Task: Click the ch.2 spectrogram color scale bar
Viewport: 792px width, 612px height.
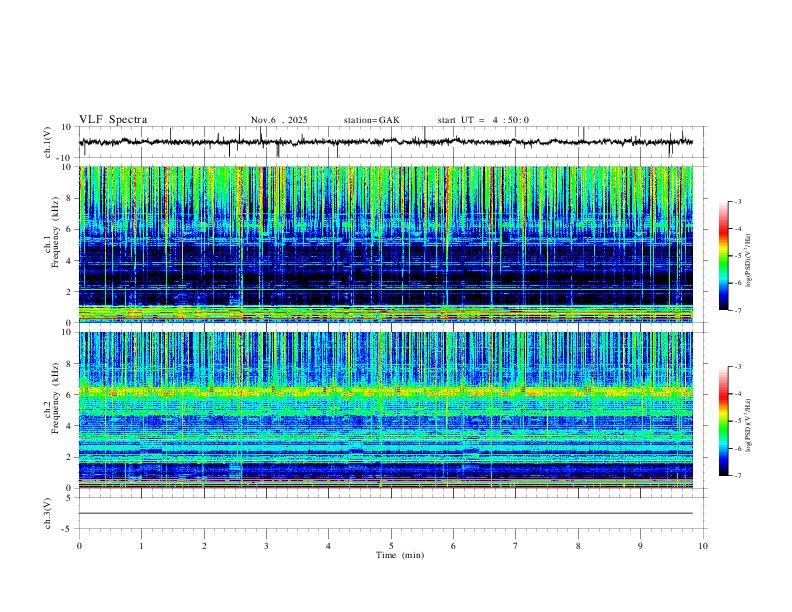Action: coord(723,421)
